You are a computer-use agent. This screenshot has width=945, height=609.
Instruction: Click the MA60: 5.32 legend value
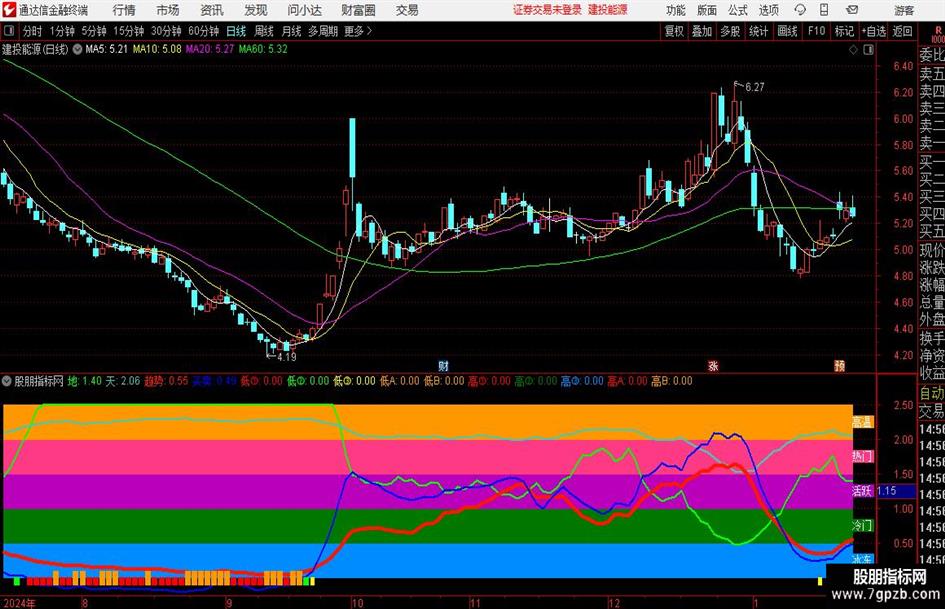(x=263, y=49)
